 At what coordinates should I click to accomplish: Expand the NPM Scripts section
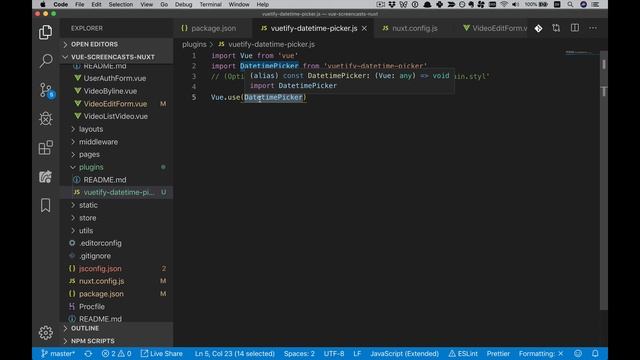pyautogui.click(x=116, y=341)
